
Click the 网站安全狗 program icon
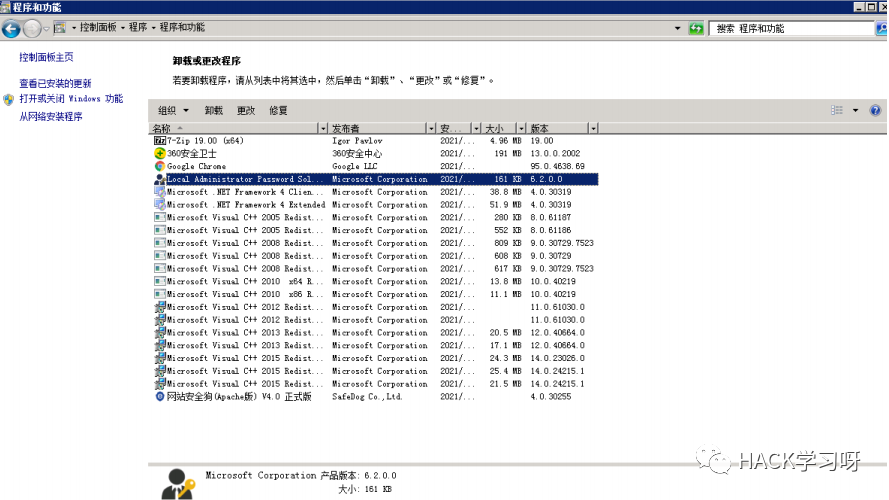pyautogui.click(x=159, y=397)
